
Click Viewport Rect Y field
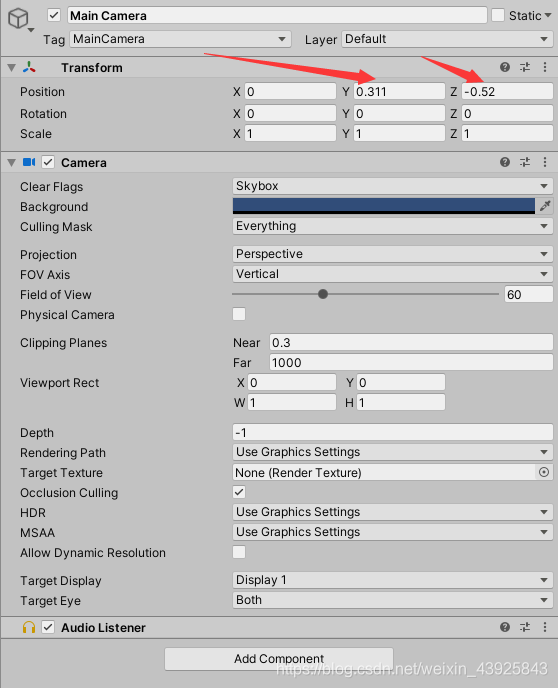(x=401, y=382)
